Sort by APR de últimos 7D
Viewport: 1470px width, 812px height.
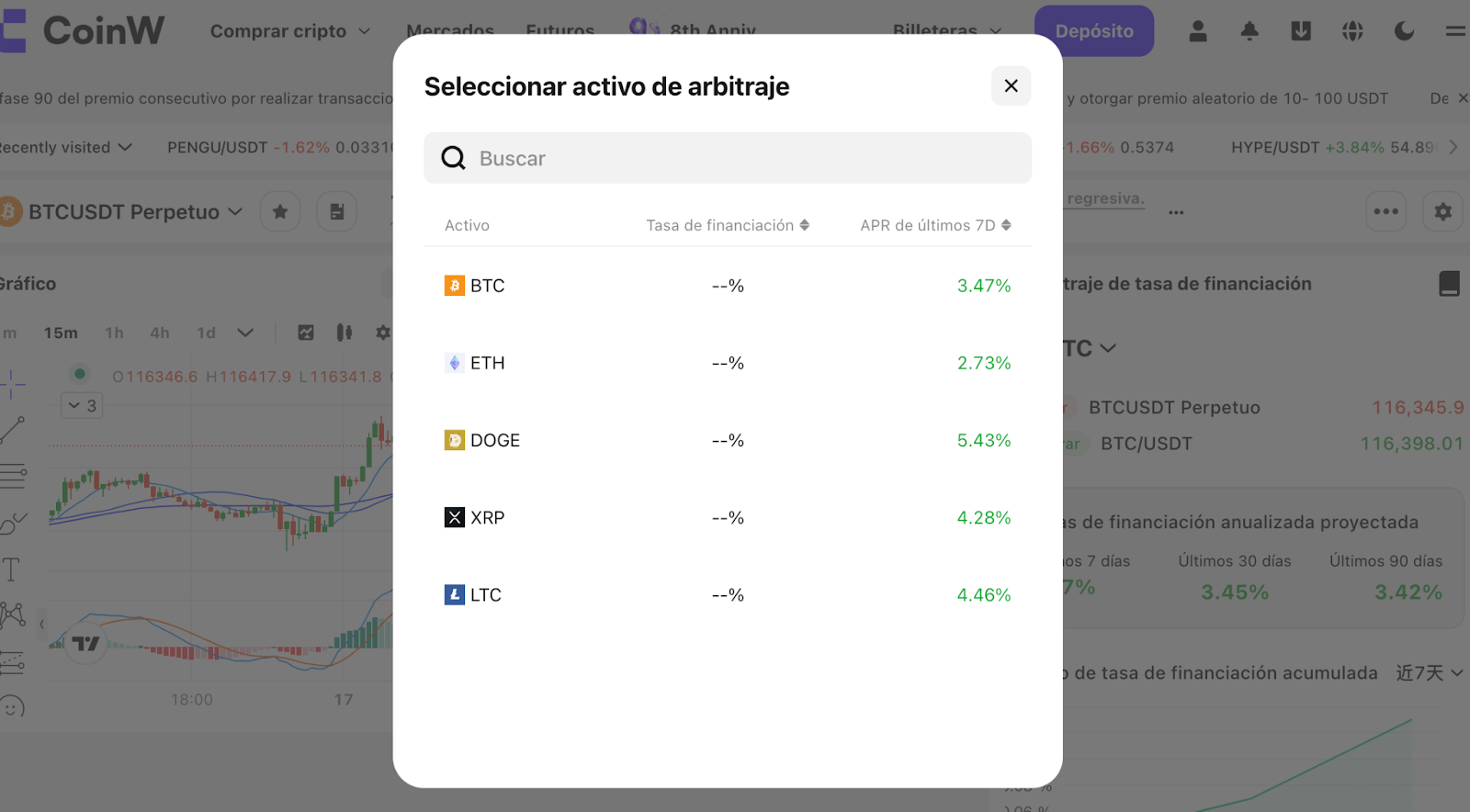935,225
